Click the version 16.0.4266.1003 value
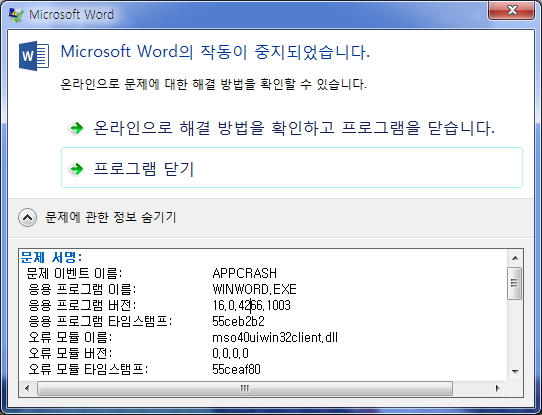 tap(251, 305)
